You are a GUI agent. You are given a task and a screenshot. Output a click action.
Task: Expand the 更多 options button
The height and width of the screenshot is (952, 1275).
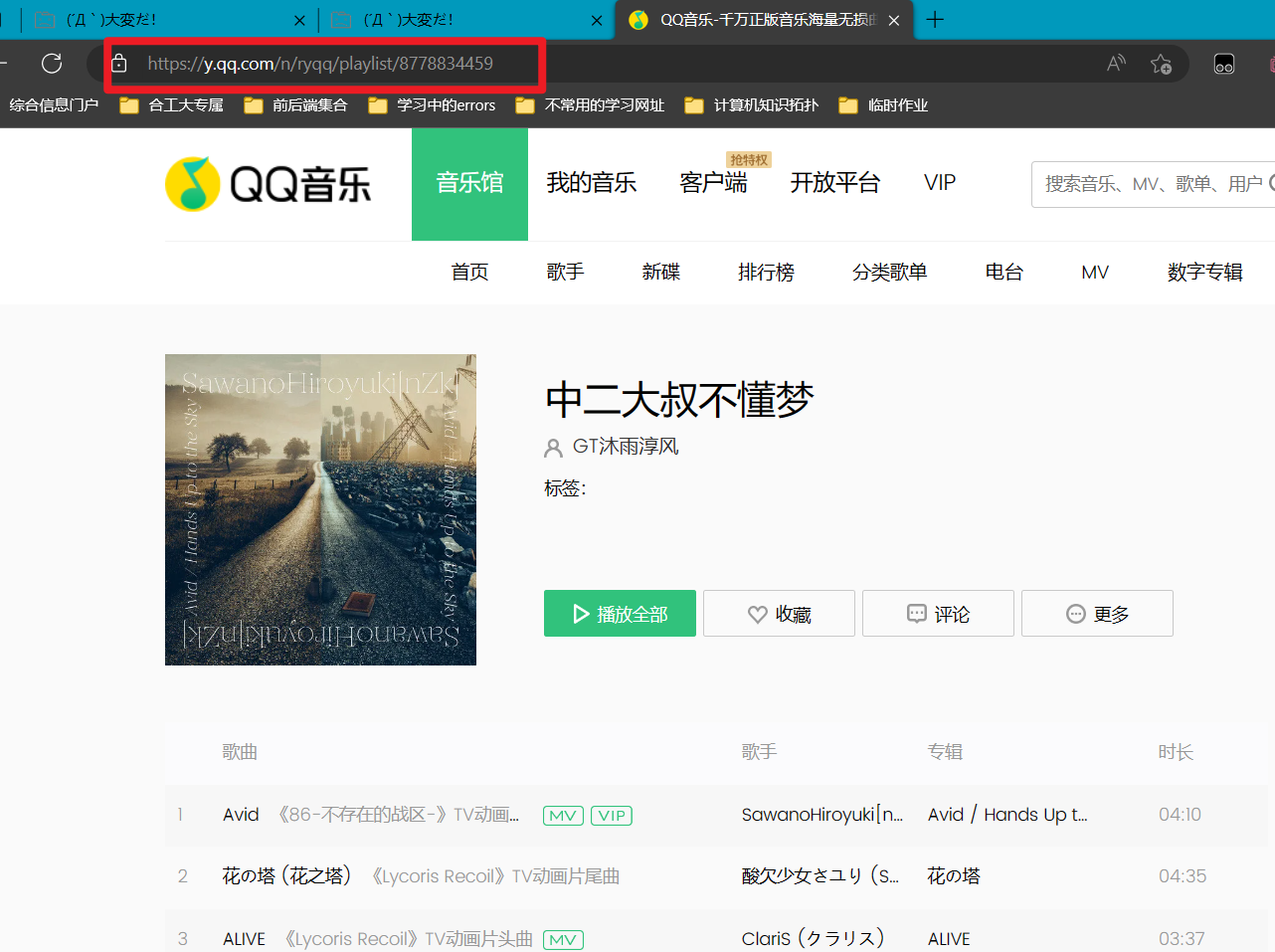pyautogui.click(x=1097, y=614)
